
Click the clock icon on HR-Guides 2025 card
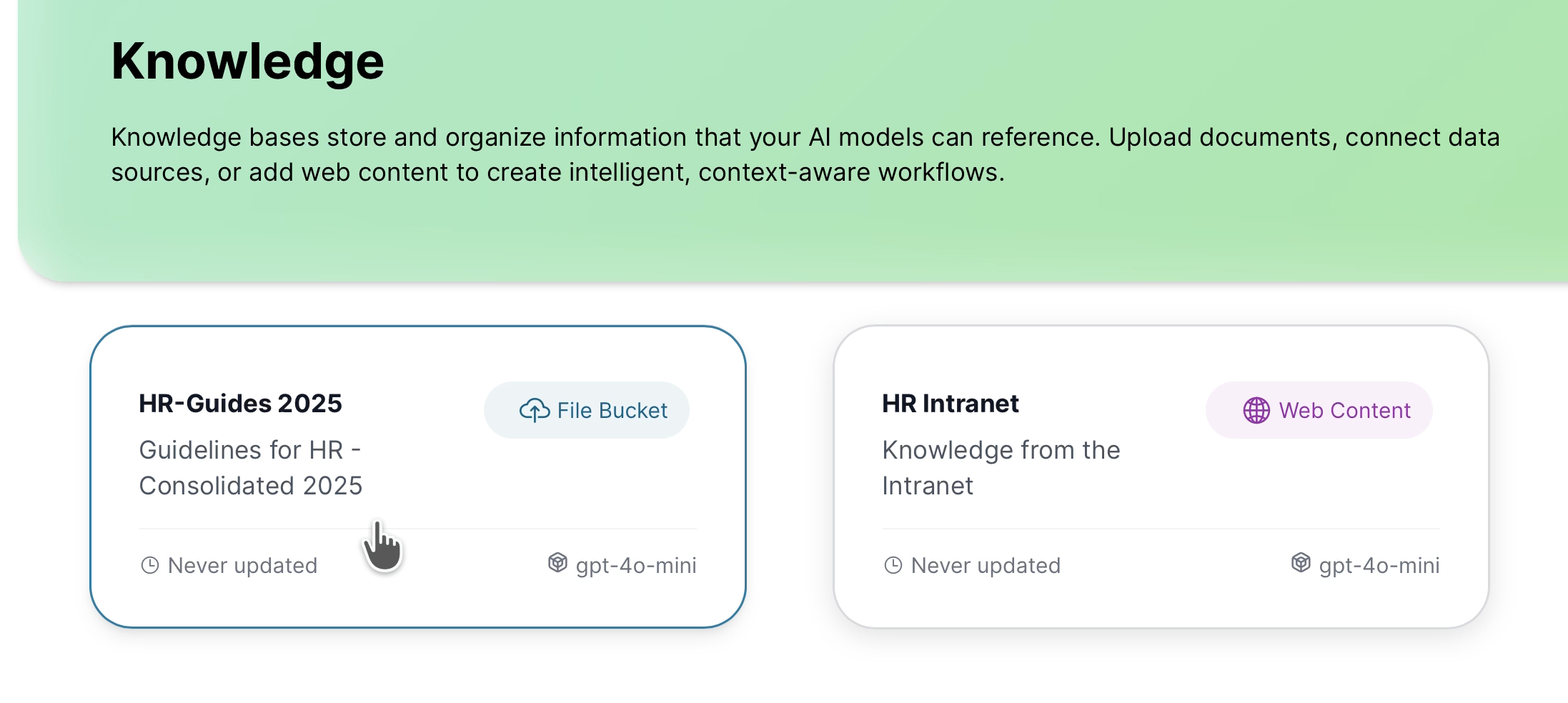coord(149,564)
